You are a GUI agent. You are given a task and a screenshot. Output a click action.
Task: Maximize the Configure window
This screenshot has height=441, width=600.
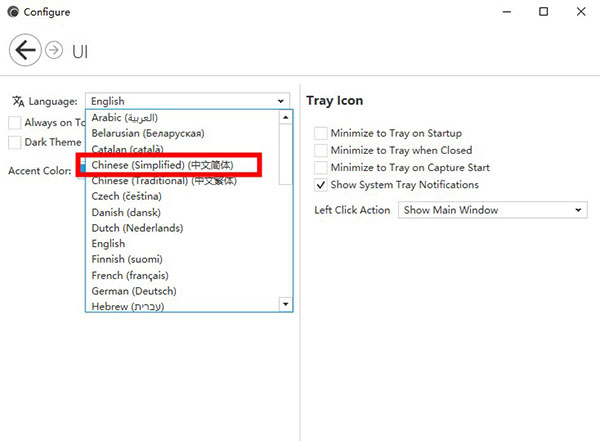(x=543, y=12)
